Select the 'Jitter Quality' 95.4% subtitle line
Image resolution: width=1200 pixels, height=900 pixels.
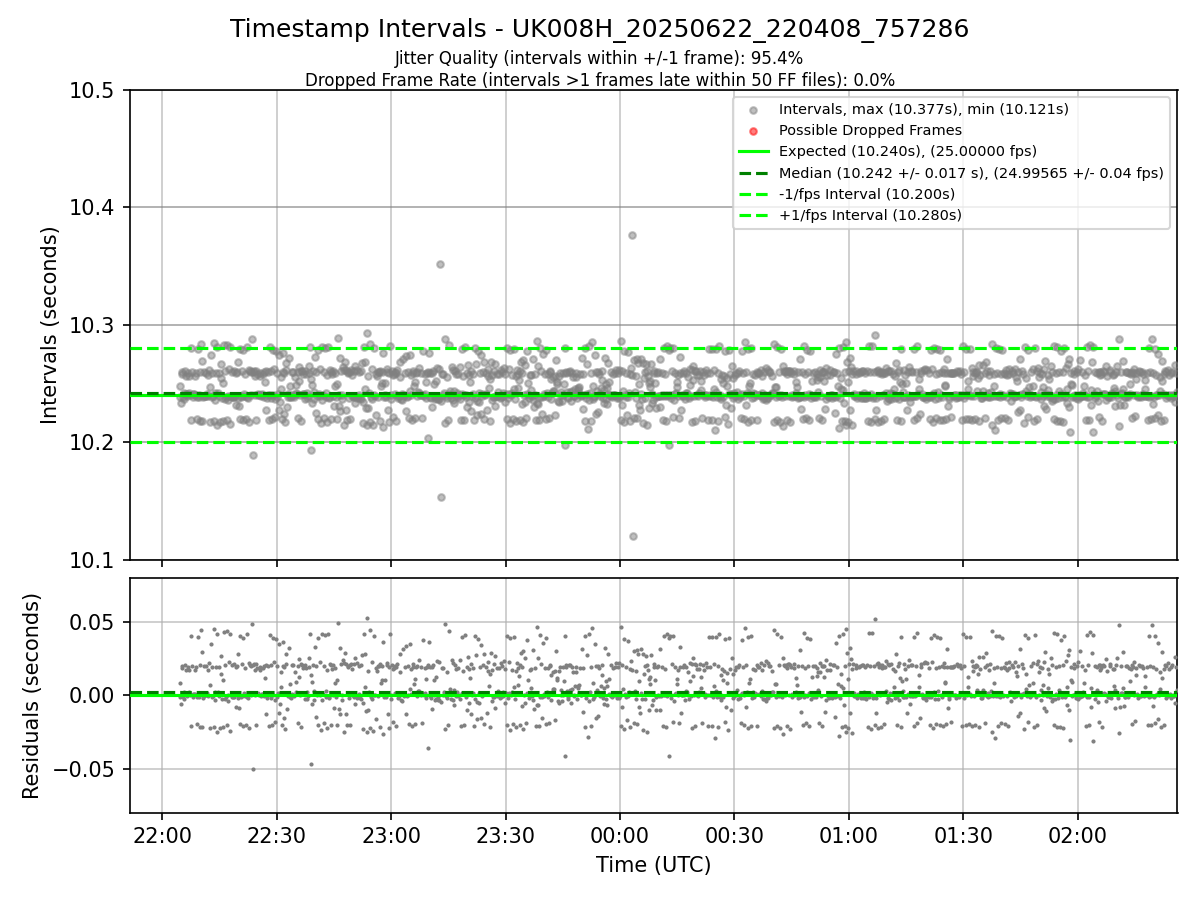click(x=599, y=58)
